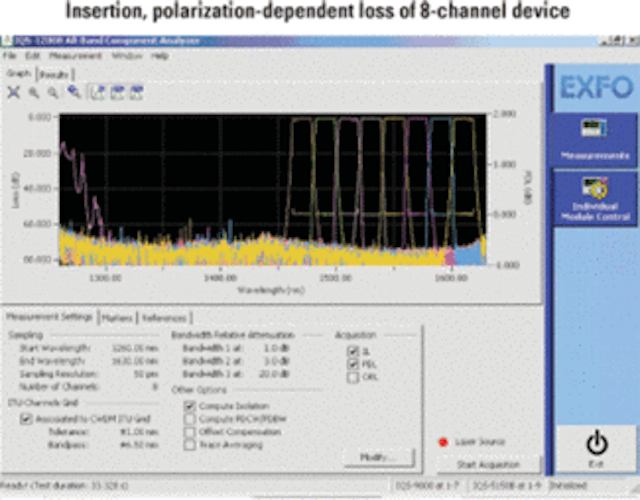The width and height of the screenshot is (640, 500).
Task: Click the IQS-9600 status bar entry
Action: pyautogui.click(x=427, y=486)
